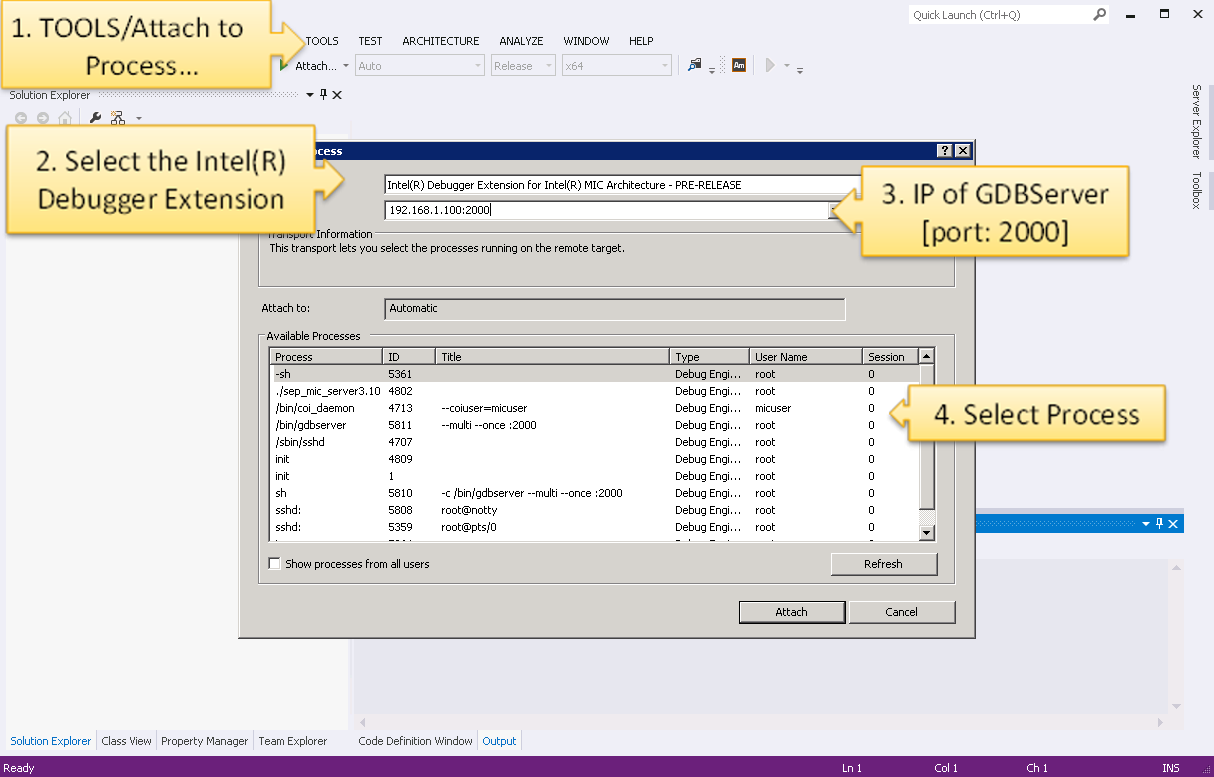The width and height of the screenshot is (1214, 777).
Task: Open the ANALYZE menu
Action: [x=521, y=41]
